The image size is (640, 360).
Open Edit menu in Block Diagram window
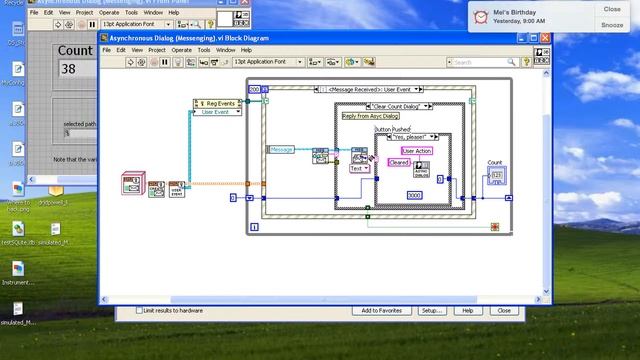pyautogui.click(x=121, y=50)
